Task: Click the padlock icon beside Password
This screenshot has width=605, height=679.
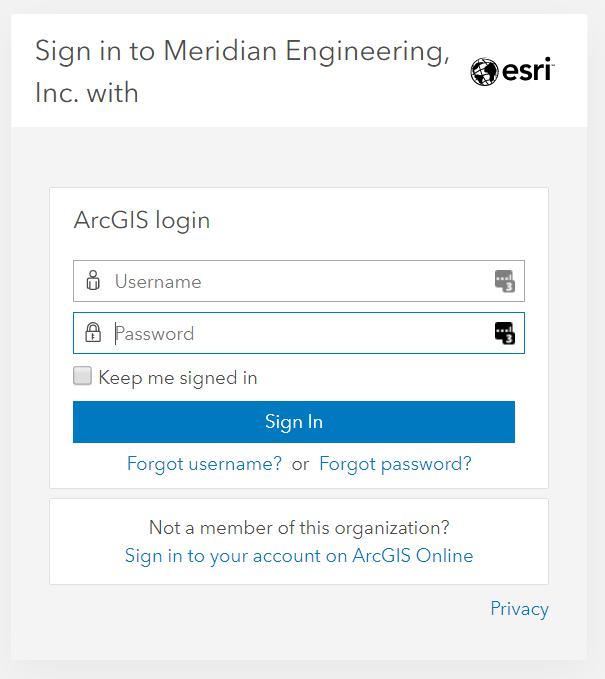Action: click(x=93, y=333)
